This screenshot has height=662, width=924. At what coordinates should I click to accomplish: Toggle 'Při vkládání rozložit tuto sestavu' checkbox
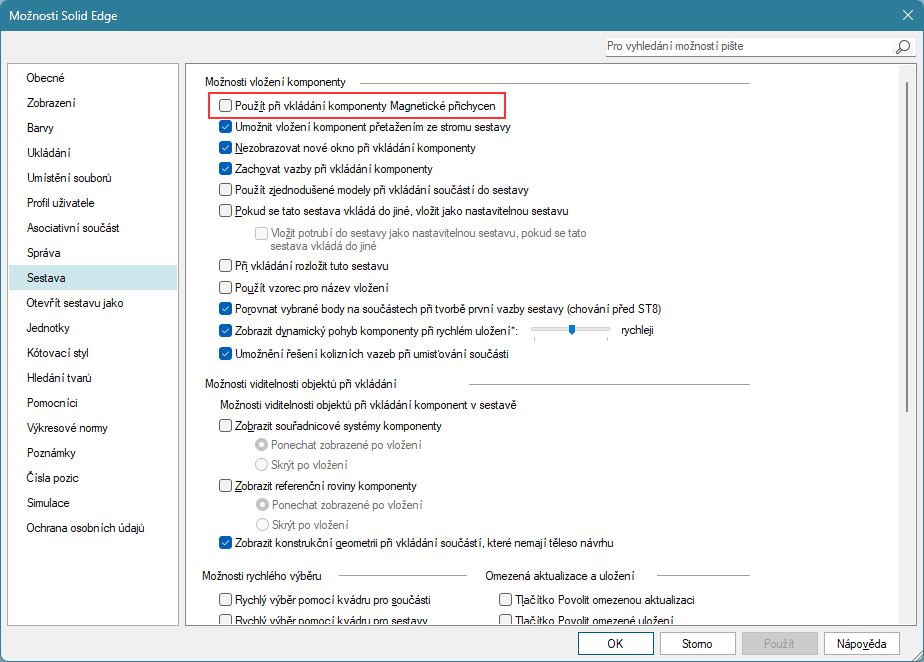(x=226, y=266)
